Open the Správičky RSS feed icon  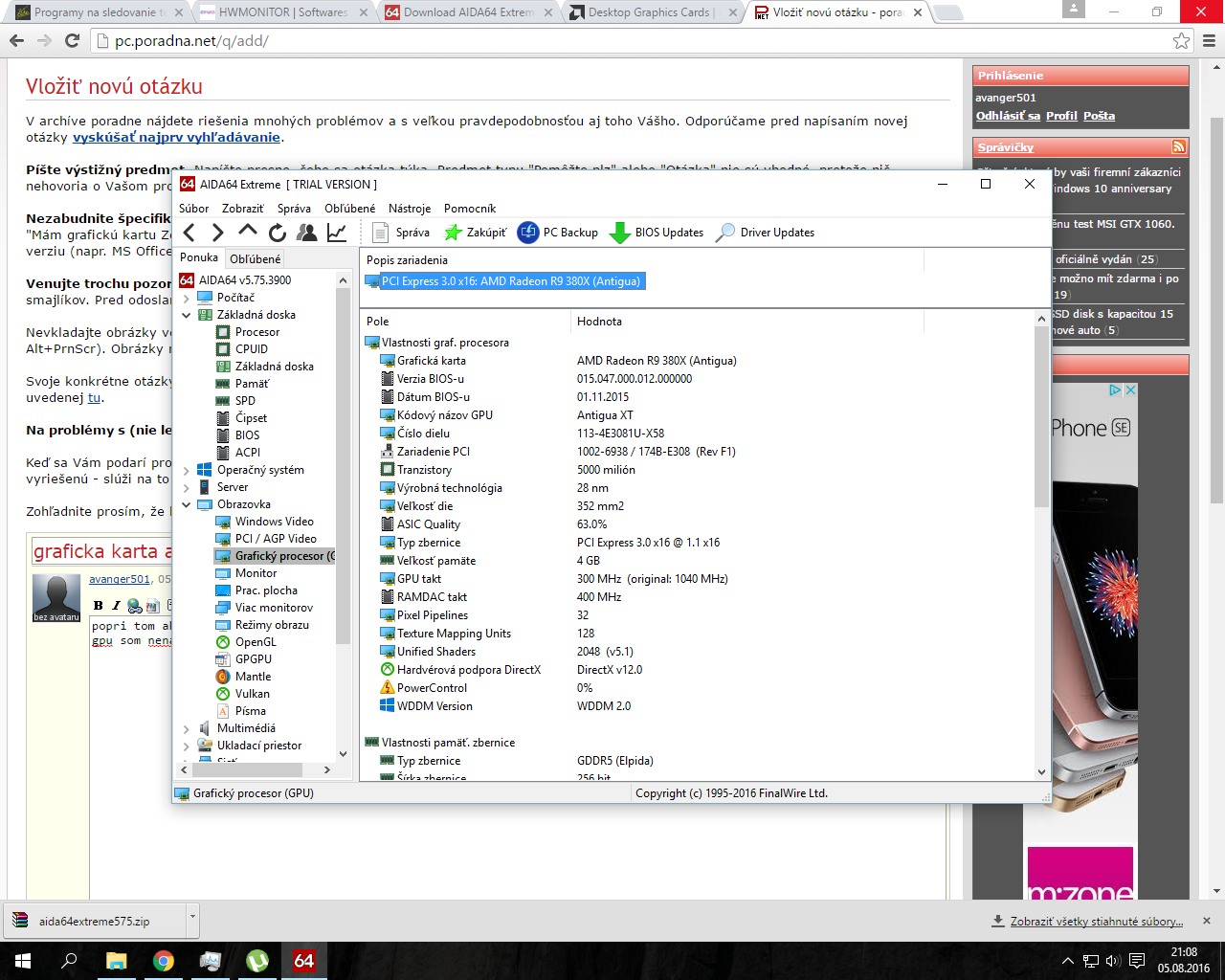click(x=1178, y=146)
